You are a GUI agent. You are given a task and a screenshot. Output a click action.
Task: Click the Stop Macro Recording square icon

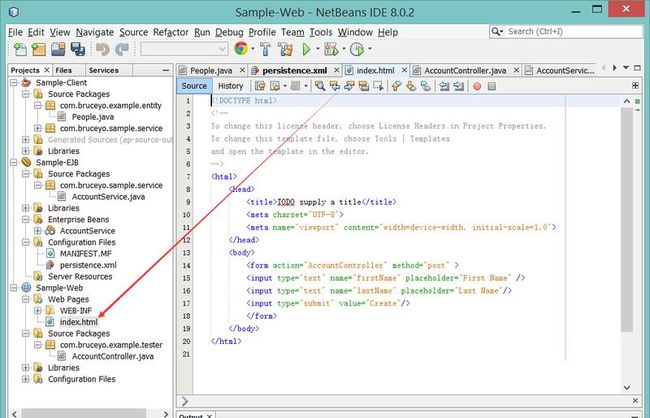[492, 86]
